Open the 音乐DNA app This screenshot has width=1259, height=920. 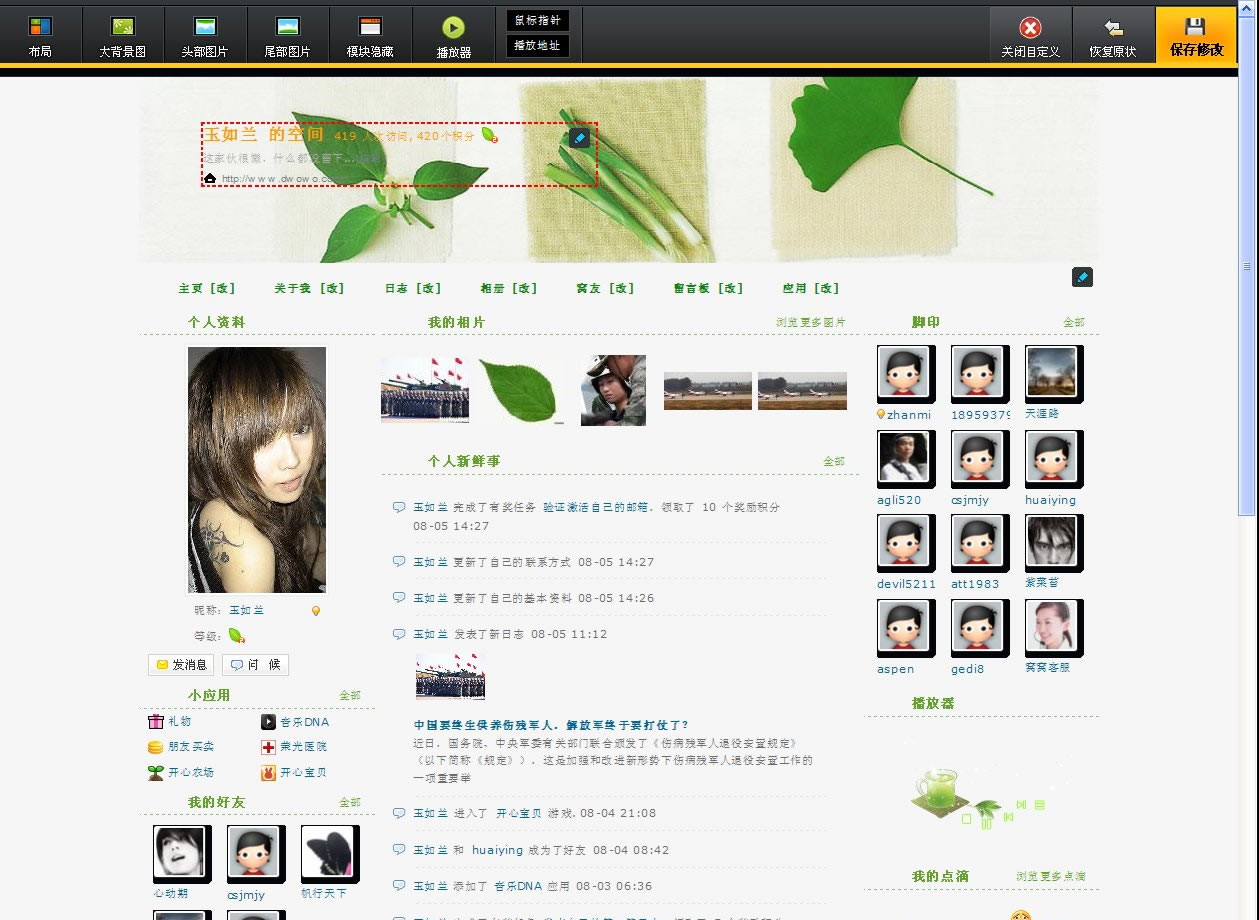tap(295, 722)
